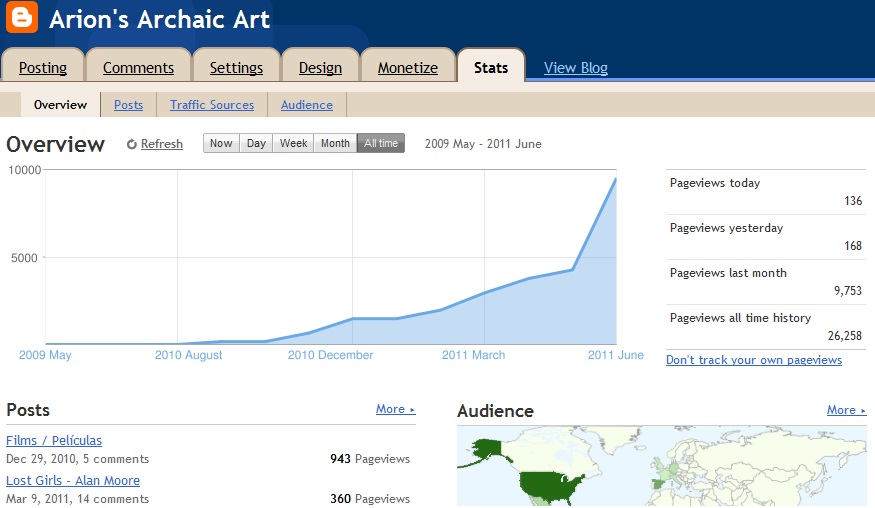Click the Dec 29, 2010, 5 comments text
This screenshot has width=875, height=508.
click(x=78, y=459)
